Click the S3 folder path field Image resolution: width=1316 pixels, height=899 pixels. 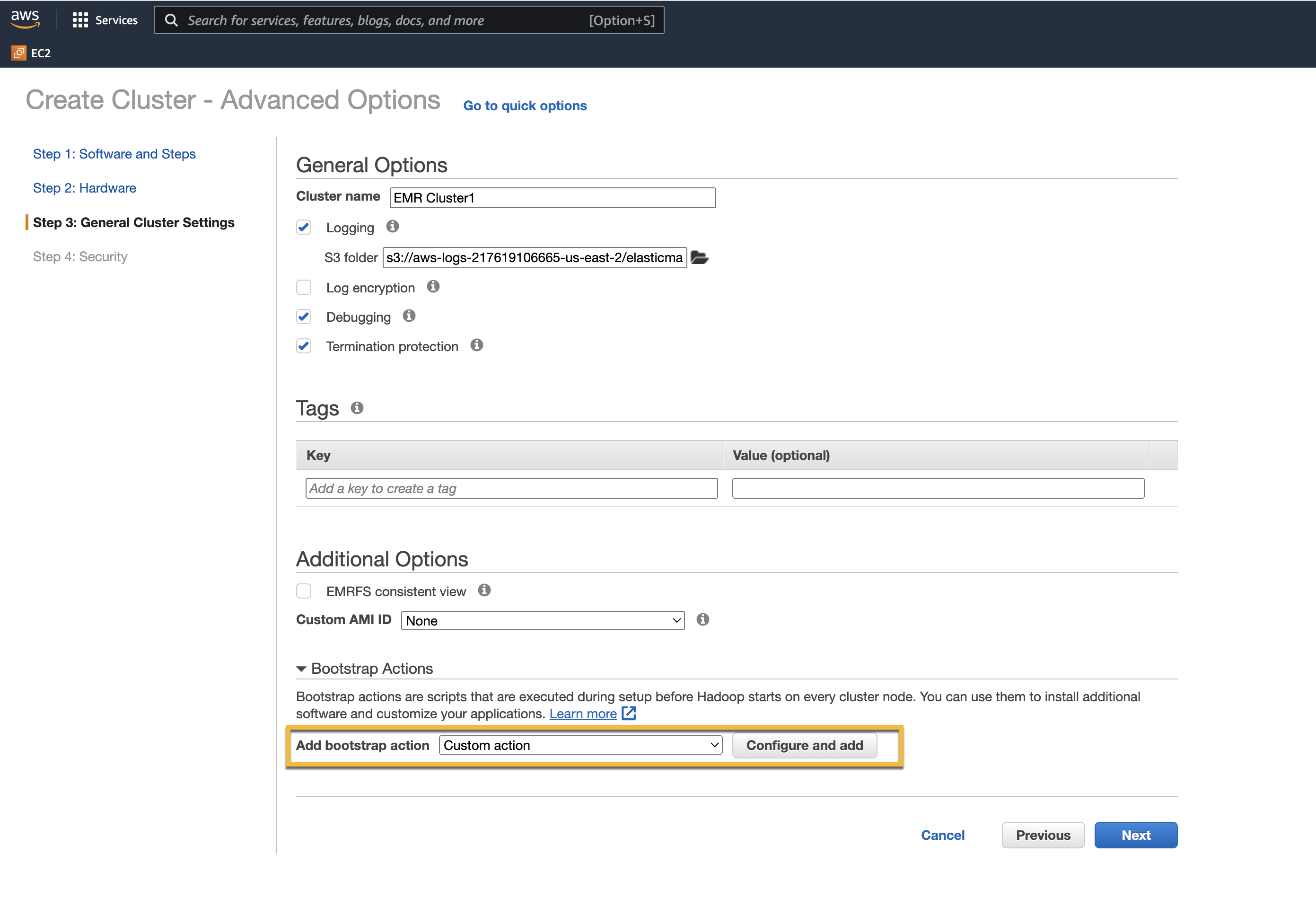535,258
